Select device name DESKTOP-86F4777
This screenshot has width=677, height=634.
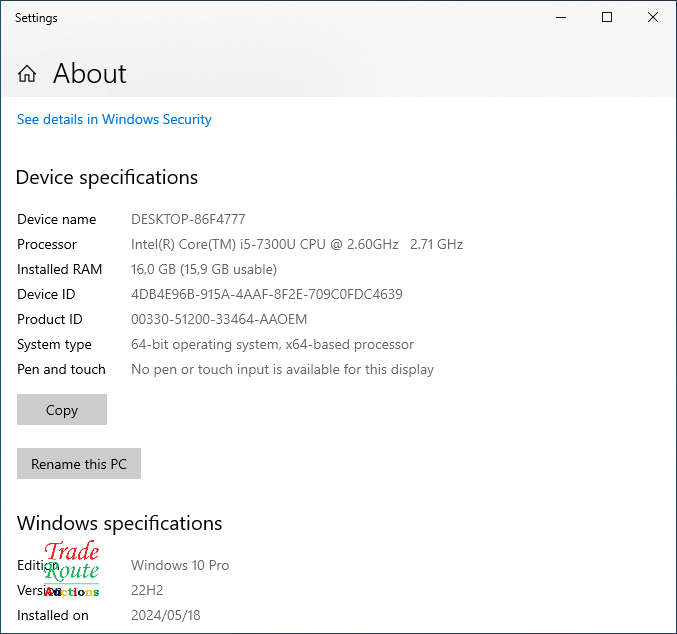tap(188, 219)
